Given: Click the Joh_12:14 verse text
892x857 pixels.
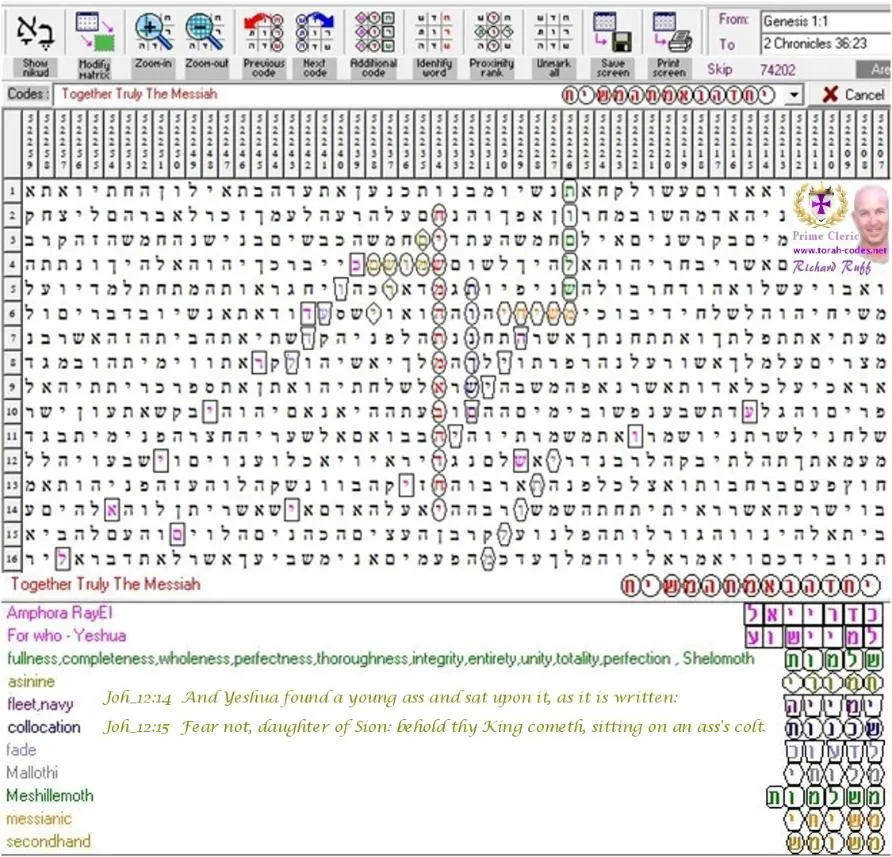Looking at the screenshot, I should point(390,698).
